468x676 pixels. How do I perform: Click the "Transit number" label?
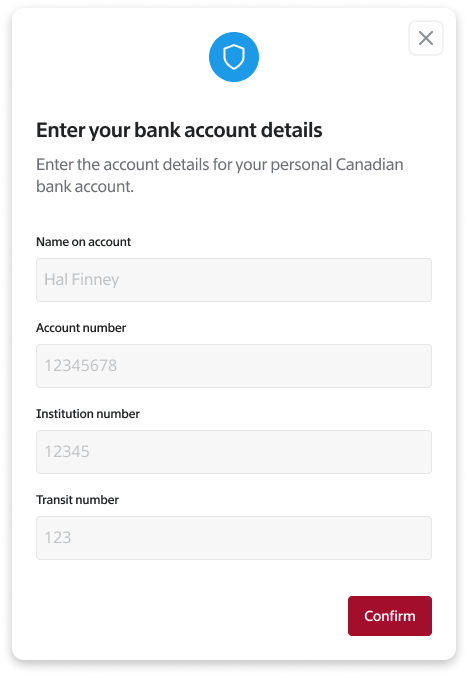tap(78, 500)
